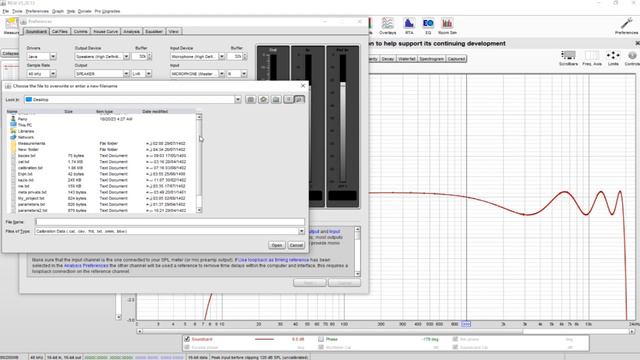Open Preferences from the wrench icon
The image size is (640, 360).
627,26
